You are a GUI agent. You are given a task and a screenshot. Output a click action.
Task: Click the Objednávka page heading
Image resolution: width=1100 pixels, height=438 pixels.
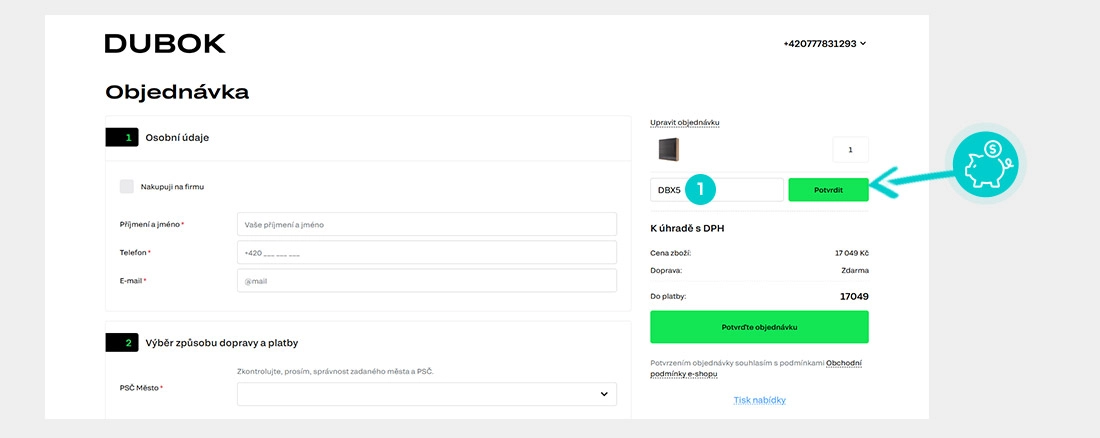[177, 92]
